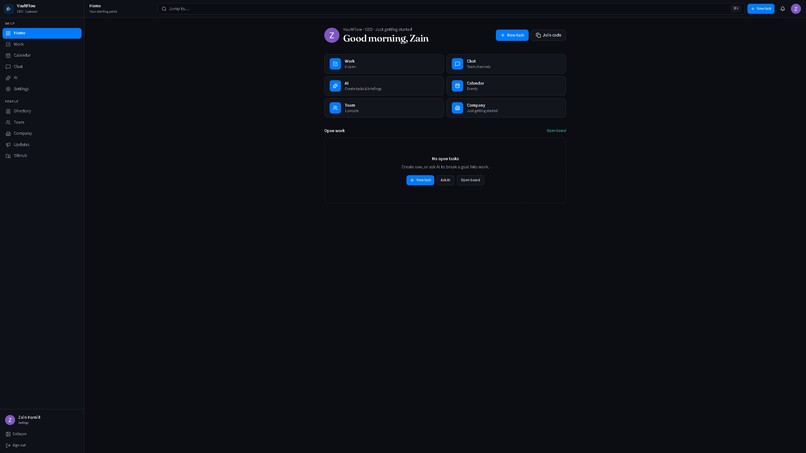Screen dimensions: 806x453
Task: Click the New task button in the top bar
Action: [761, 9]
